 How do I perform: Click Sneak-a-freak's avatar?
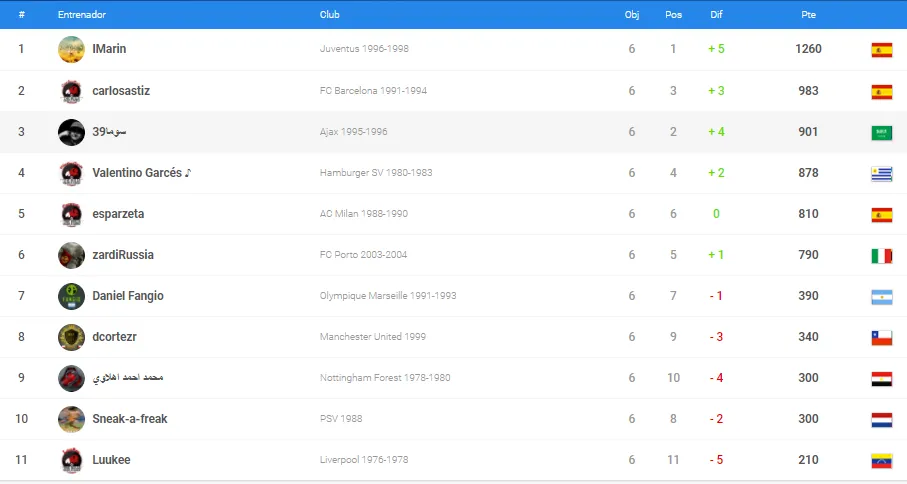(x=71, y=419)
